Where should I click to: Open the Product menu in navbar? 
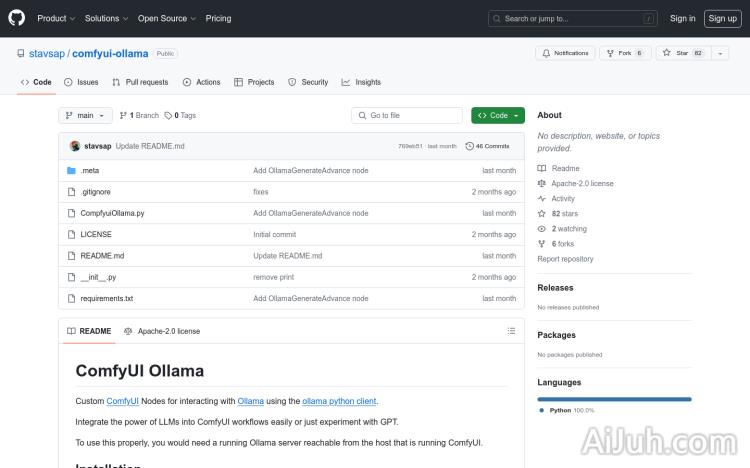pos(55,18)
